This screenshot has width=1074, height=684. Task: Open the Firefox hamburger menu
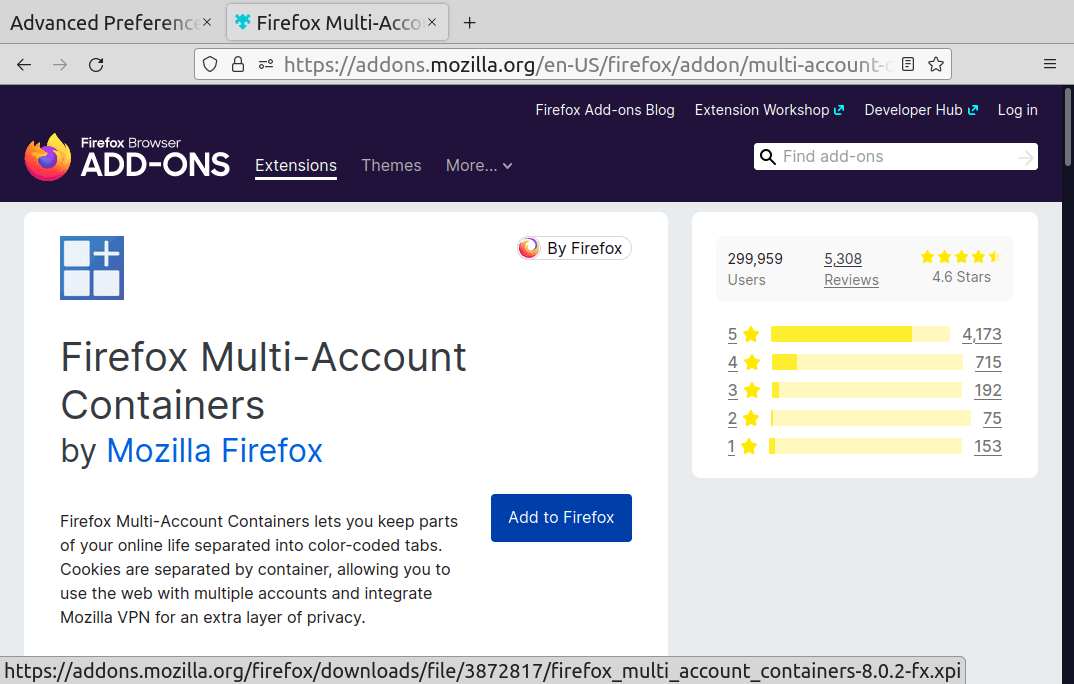[x=1049, y=63]
